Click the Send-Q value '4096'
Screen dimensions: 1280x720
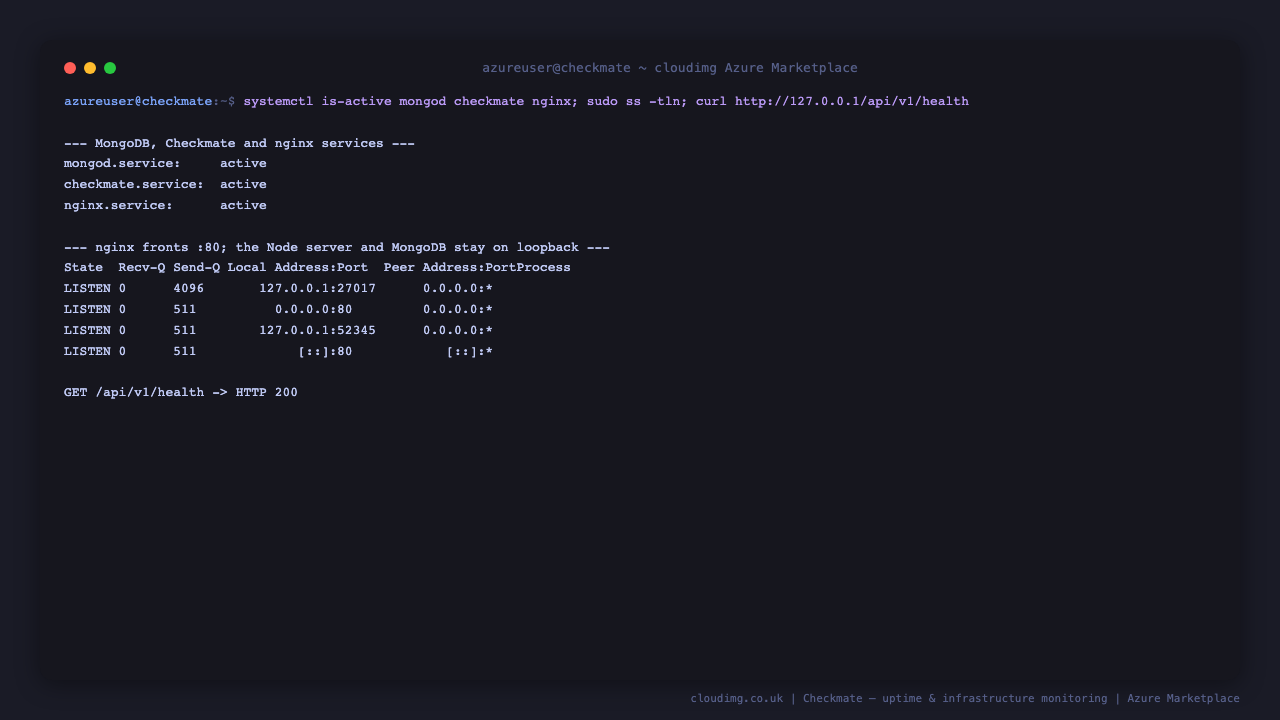click(x=189, y=288)
